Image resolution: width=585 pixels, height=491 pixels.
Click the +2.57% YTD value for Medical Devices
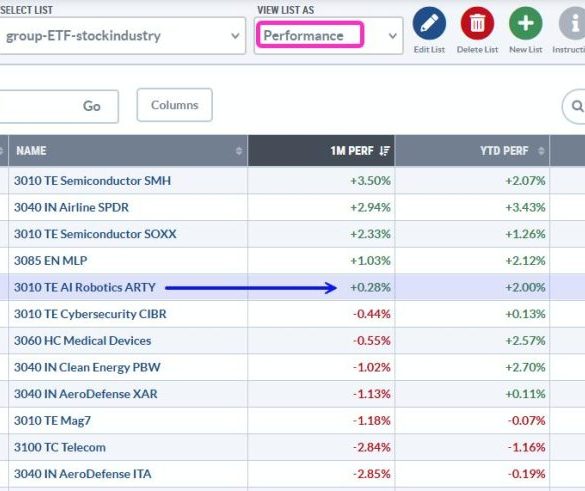[525, 341]
